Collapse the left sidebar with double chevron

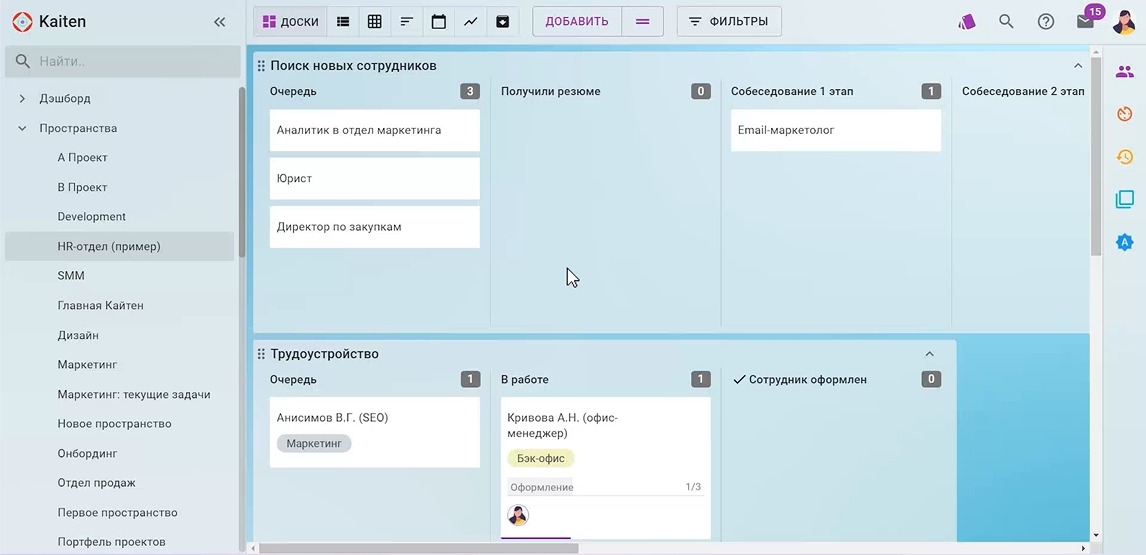(x=220, y=21)
